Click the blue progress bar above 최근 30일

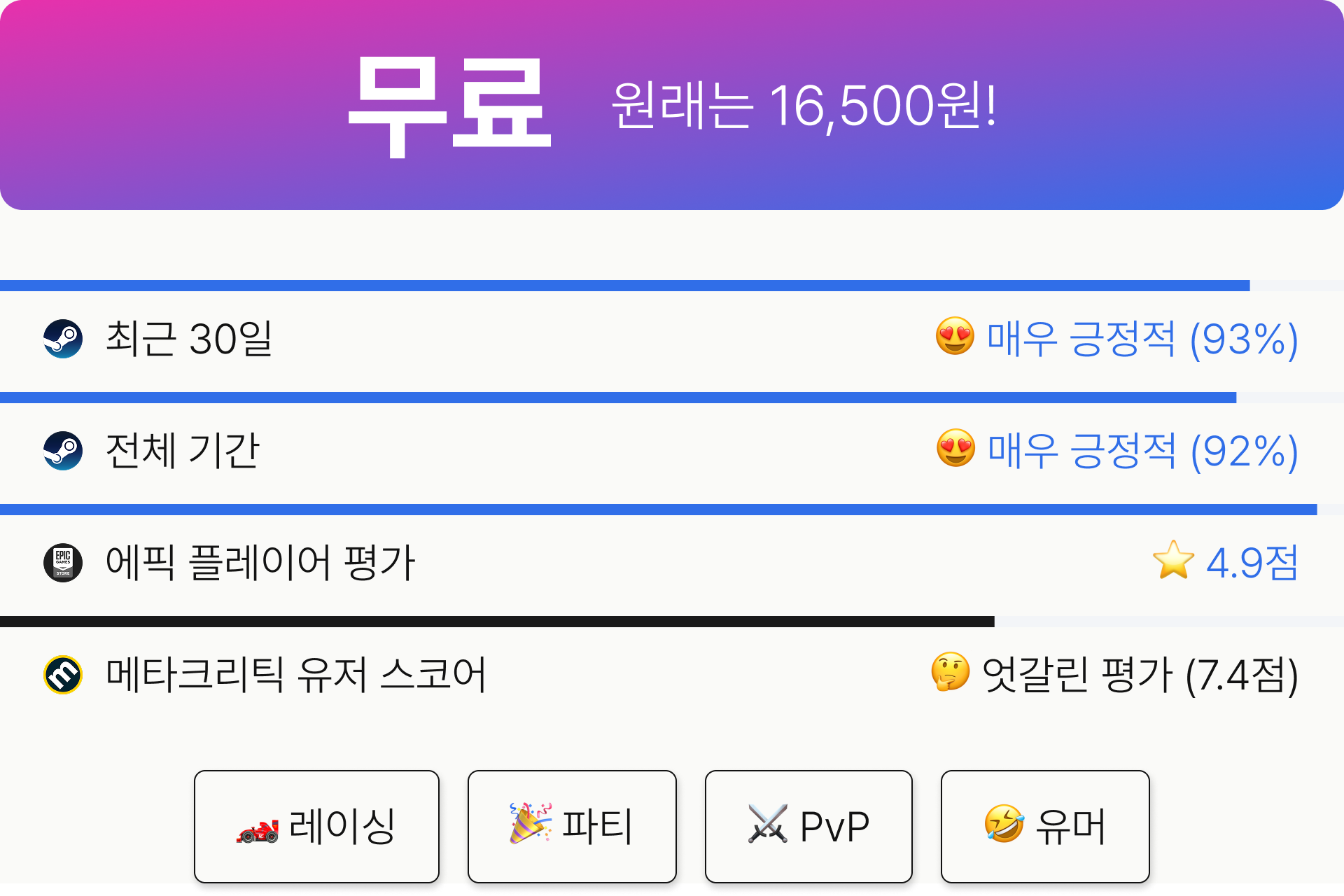(x=625, y=286)
